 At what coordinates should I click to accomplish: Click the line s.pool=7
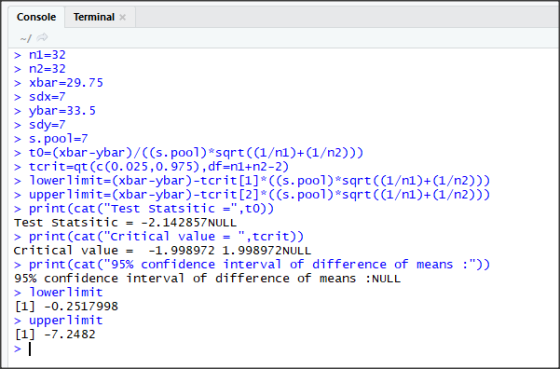[x=58, y=139]
